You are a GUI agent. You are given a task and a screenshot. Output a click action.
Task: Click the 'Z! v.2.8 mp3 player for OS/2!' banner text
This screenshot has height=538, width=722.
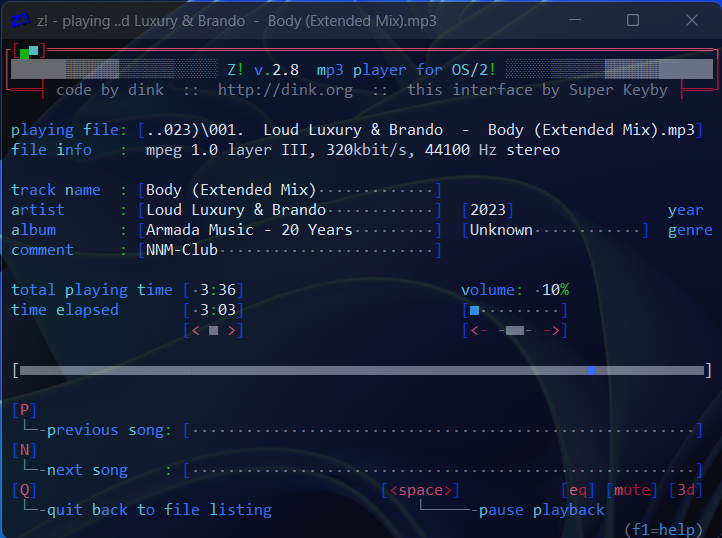[x=361, y=70]
